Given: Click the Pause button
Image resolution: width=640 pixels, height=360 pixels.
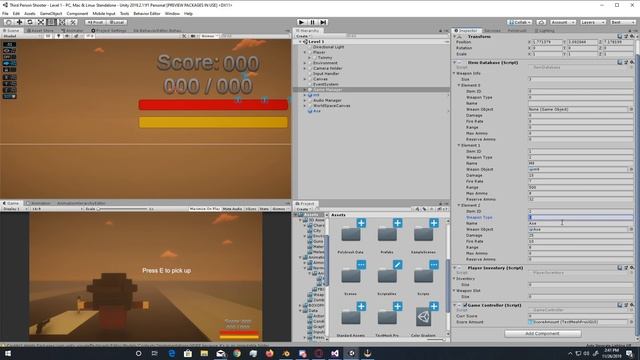Looking at the screenshot, I should pos(312,22).
